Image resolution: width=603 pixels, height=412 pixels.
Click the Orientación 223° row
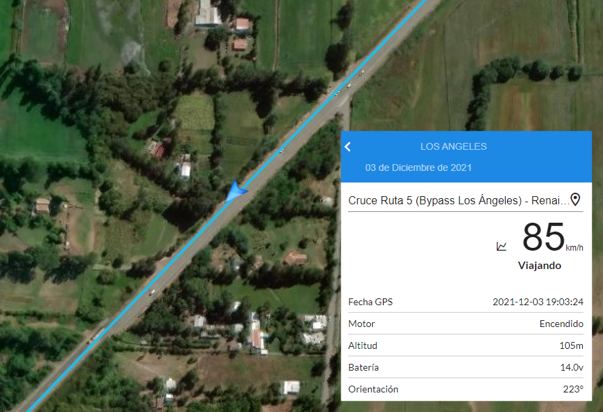click(466, 389)
